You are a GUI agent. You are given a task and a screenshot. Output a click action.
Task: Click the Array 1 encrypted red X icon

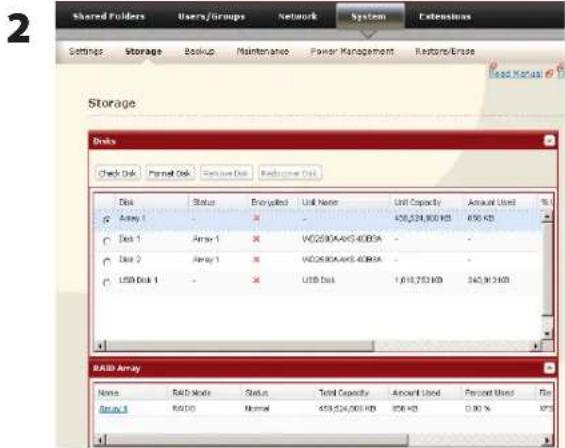click(256, 218)
